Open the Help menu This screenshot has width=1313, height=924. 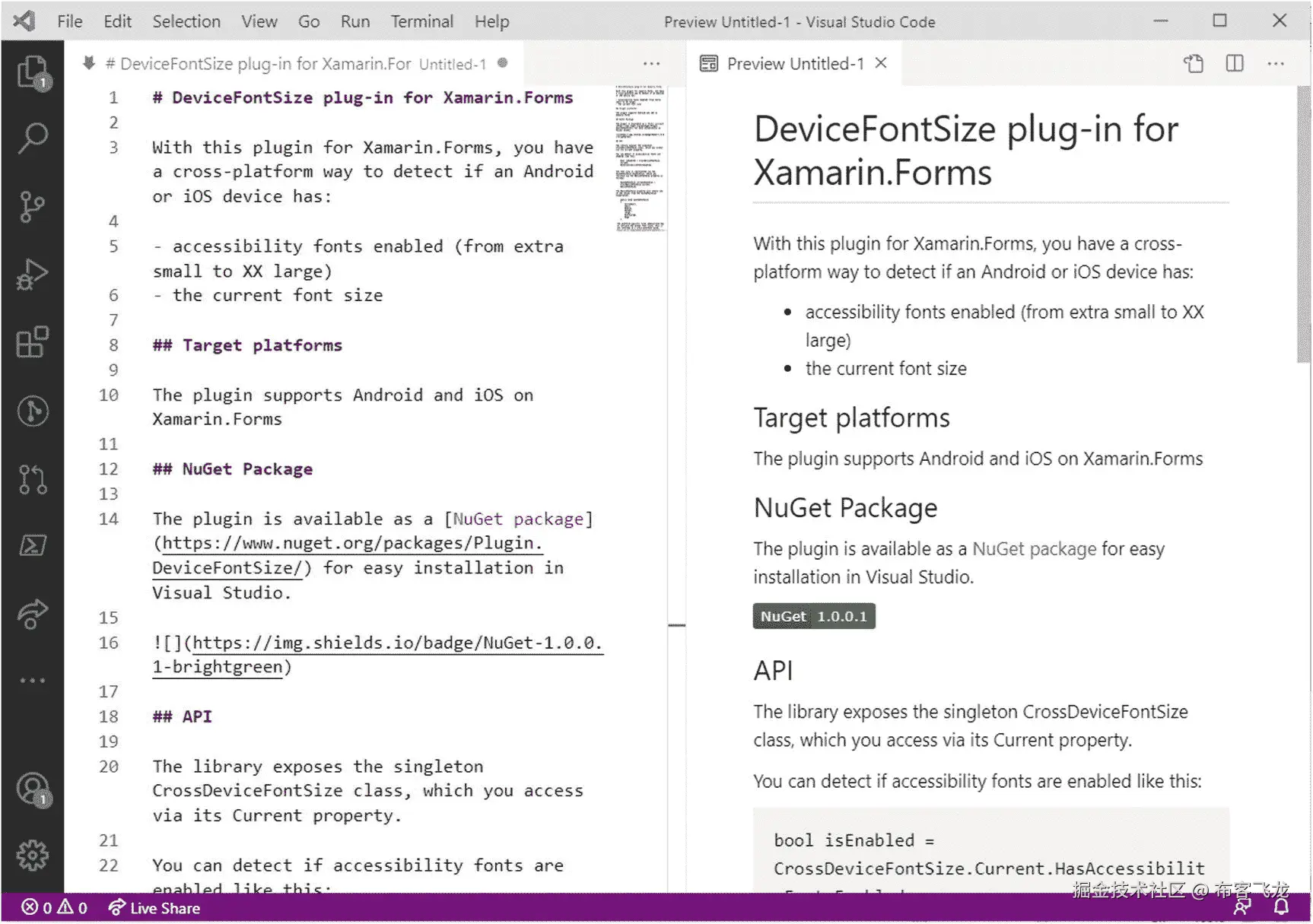coord(492,21)
